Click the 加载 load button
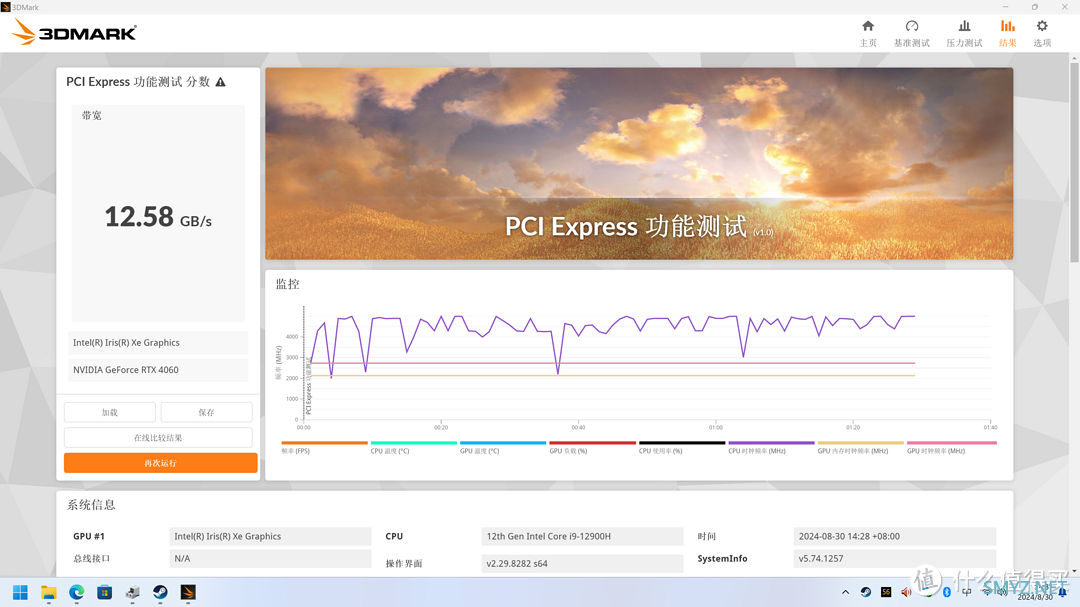Viewport: 1080px width, 607px height. pos(110,412)
